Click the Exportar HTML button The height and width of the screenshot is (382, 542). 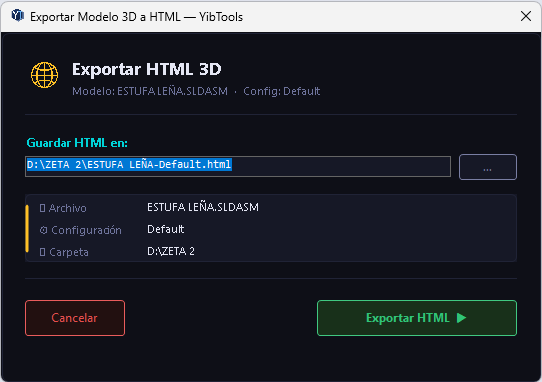417,318
